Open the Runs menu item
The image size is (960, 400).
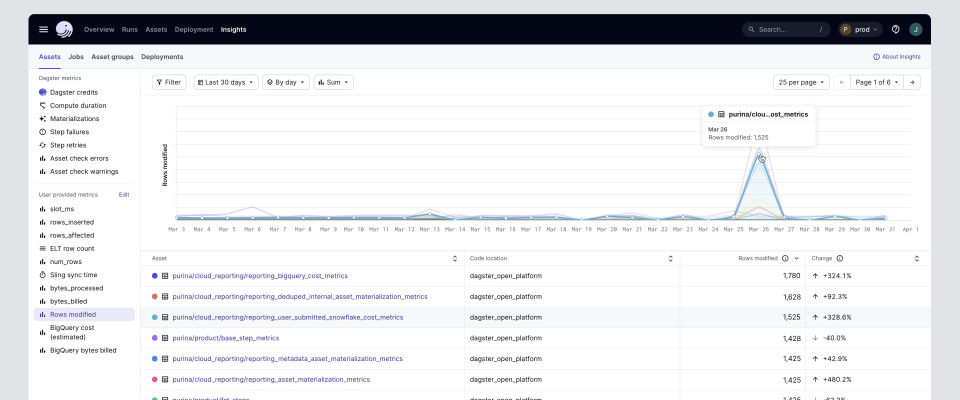(x=130, y=29)
